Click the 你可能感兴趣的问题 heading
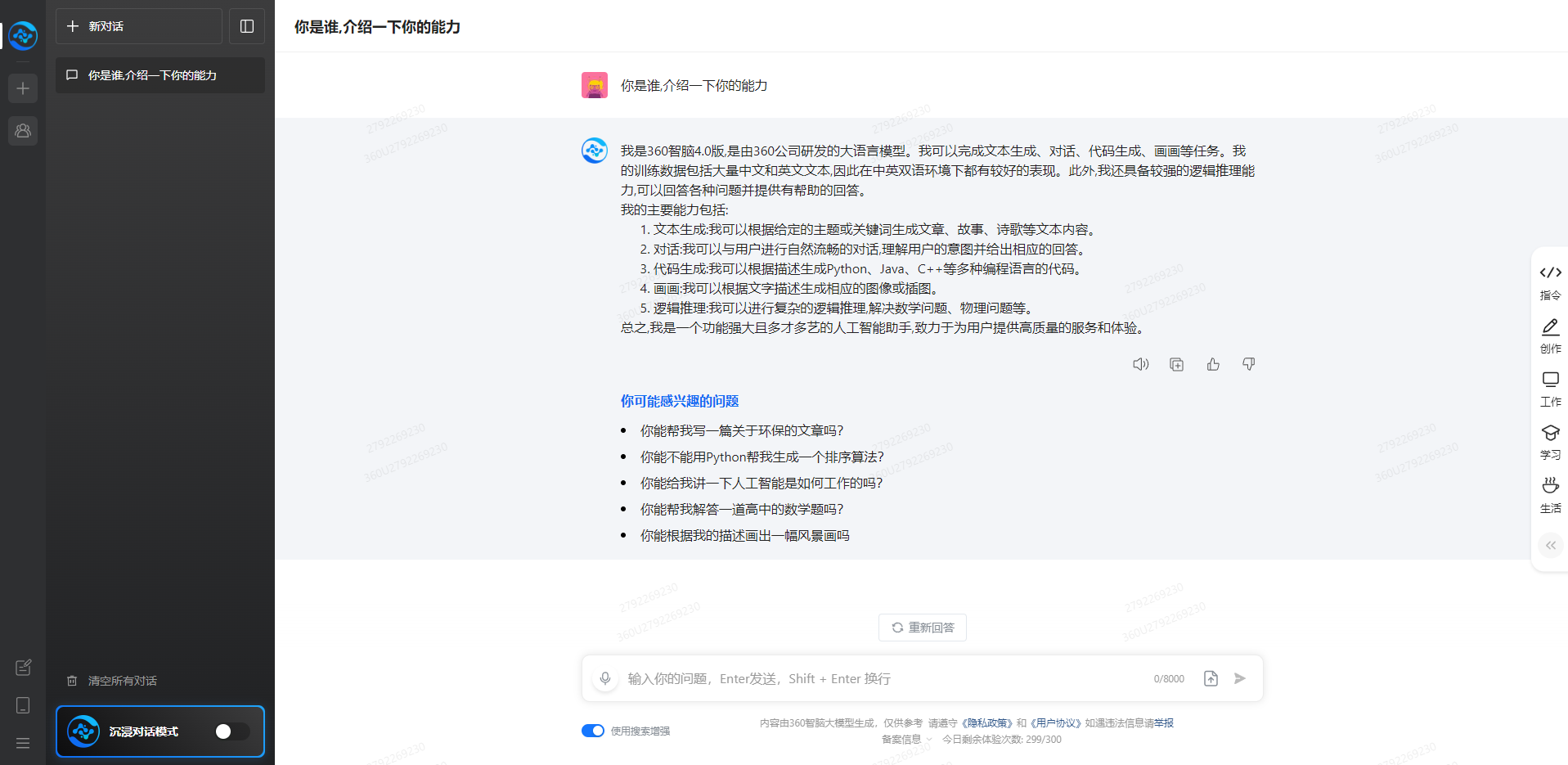 coord(680,401)
